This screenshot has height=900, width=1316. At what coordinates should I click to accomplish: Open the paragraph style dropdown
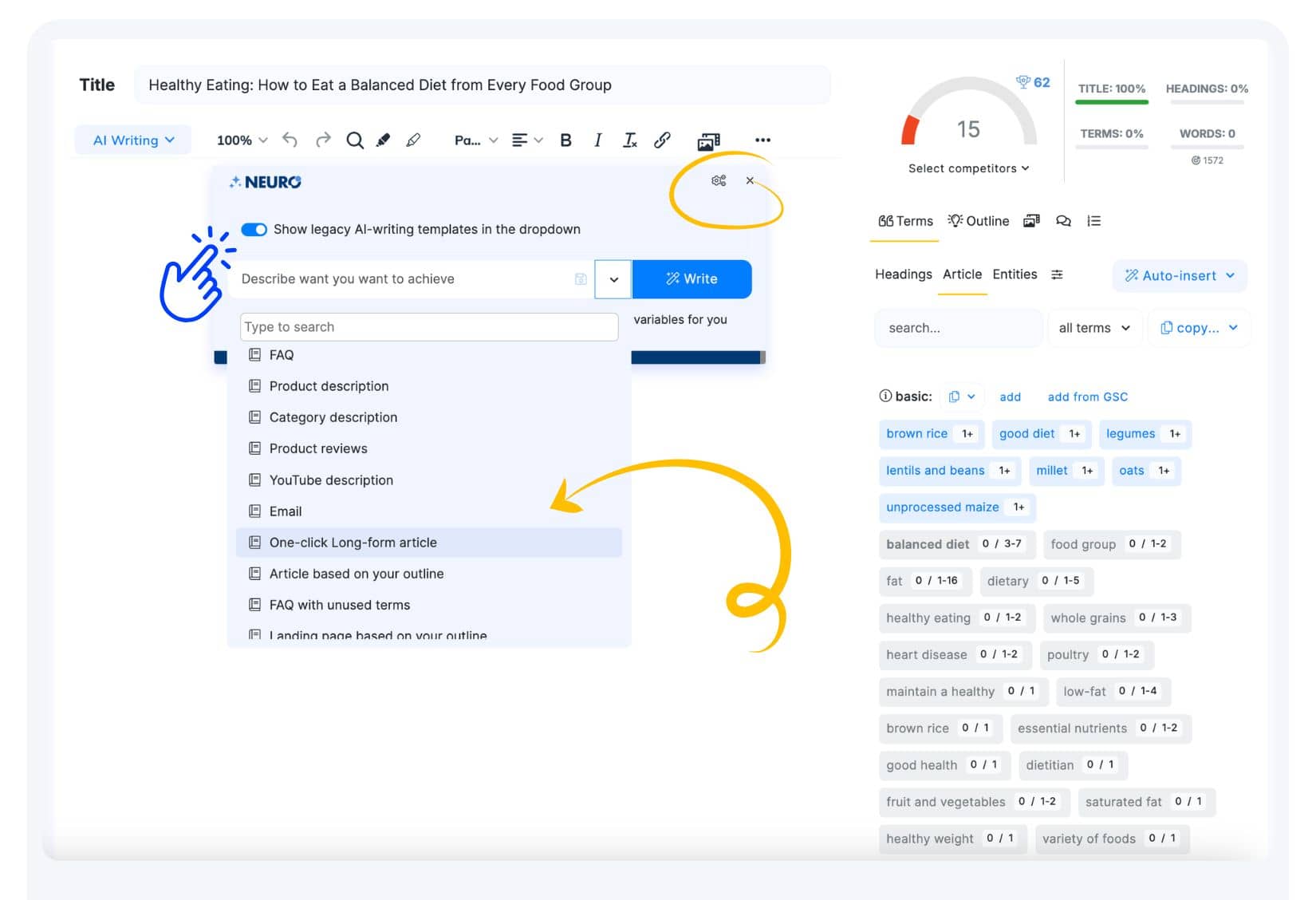click(476, 140)
